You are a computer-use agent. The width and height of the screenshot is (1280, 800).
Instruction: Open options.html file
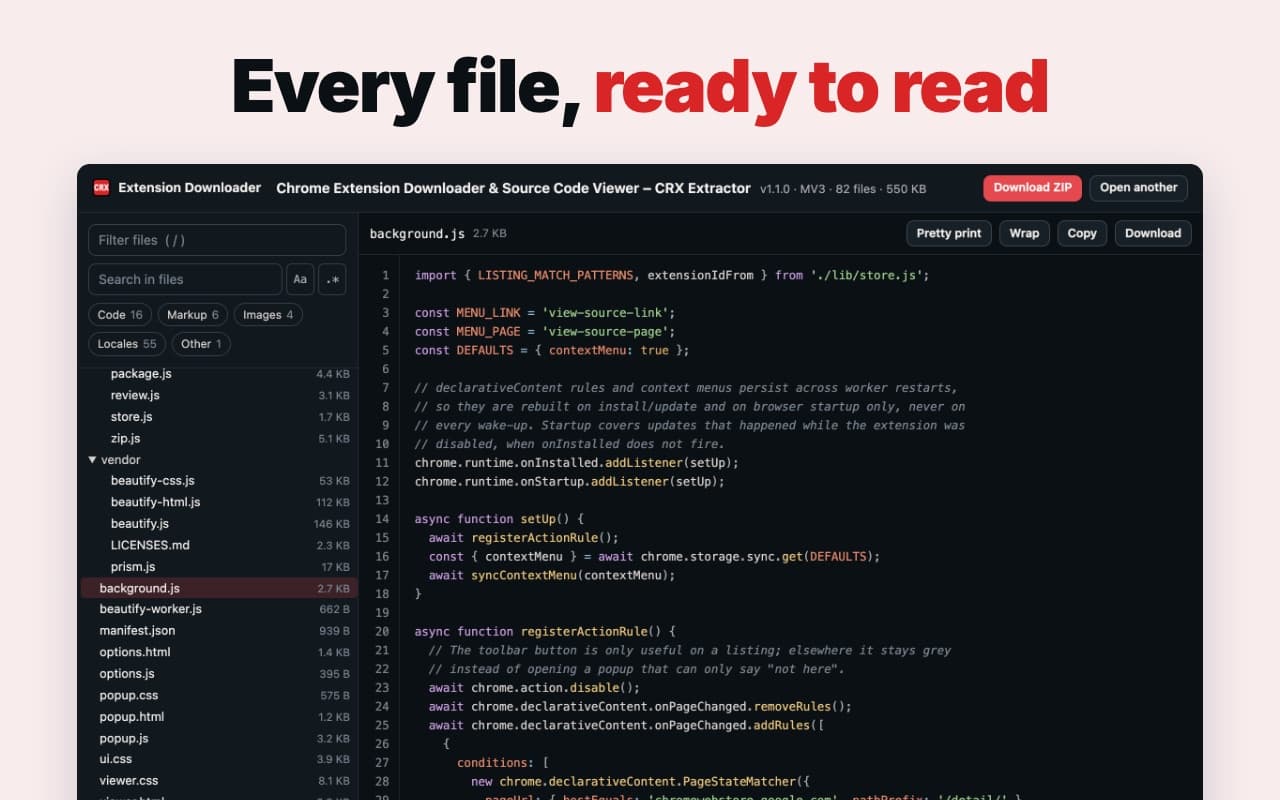219,652
